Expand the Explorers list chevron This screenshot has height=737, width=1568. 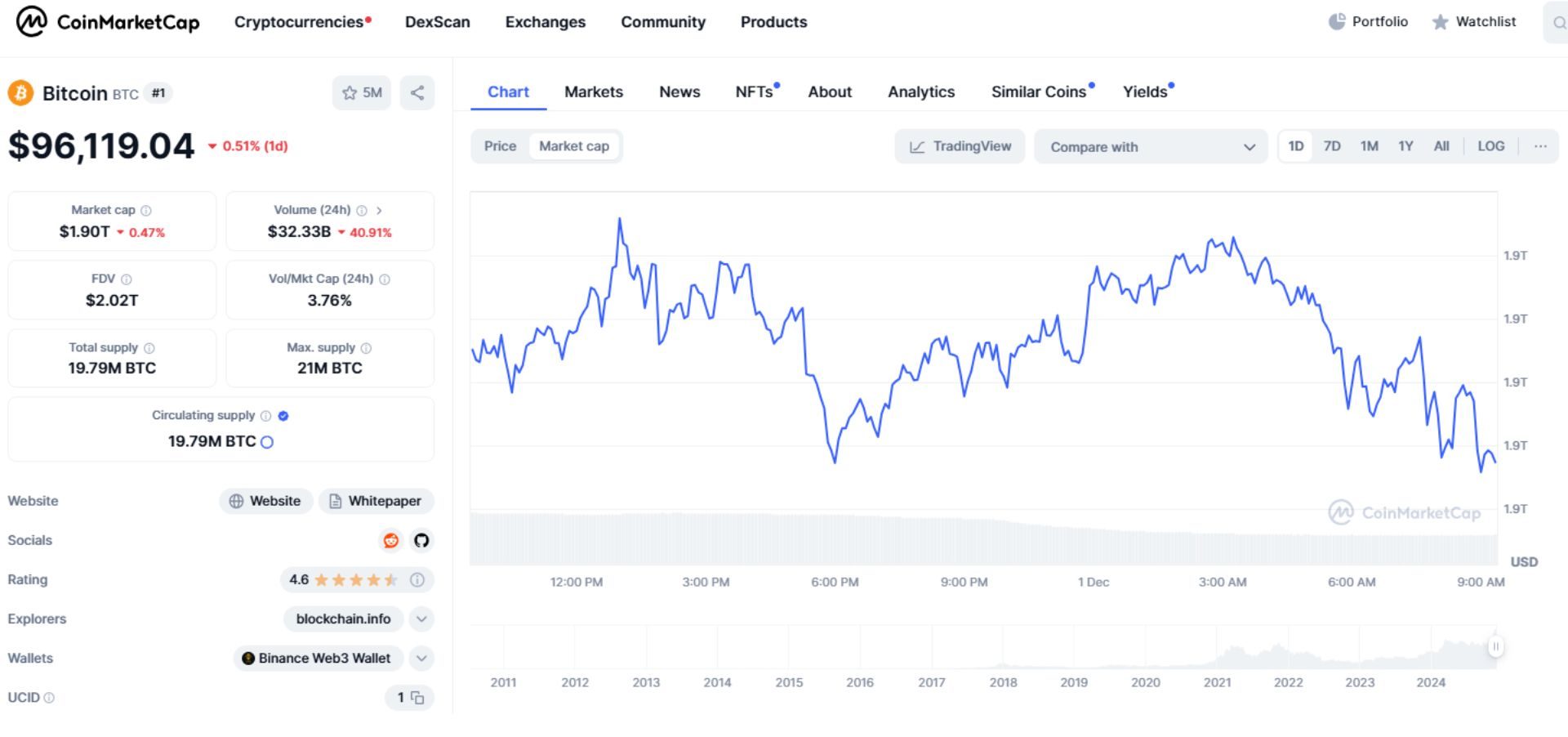click(x=421, y=619)
